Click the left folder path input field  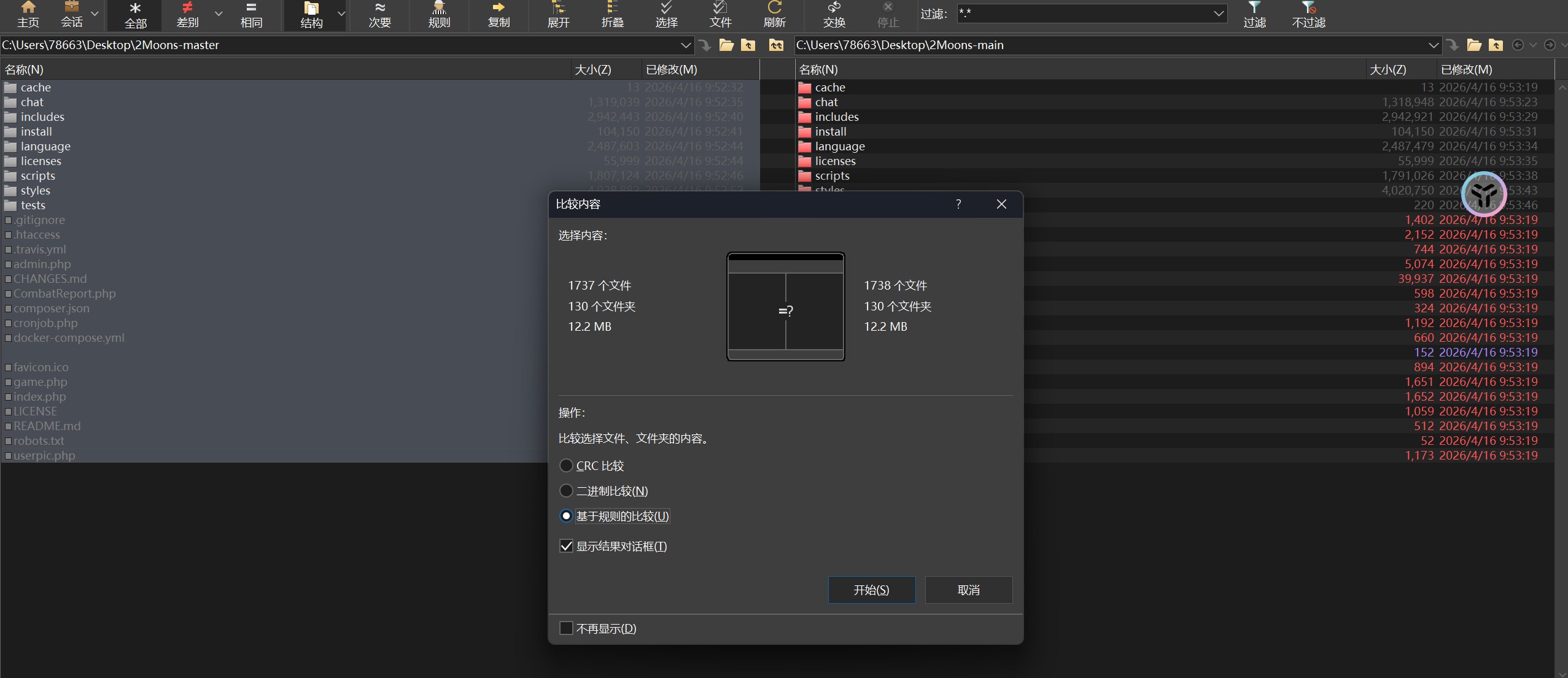point(339,45)
